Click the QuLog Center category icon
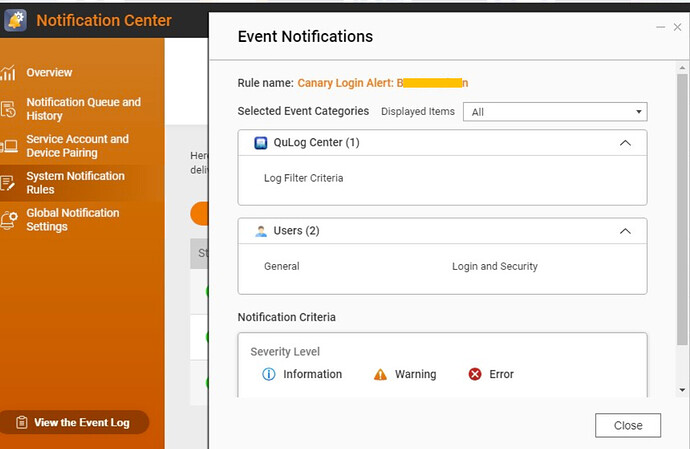The width and height of the screenshot is (690, 449). coord(261,143)
